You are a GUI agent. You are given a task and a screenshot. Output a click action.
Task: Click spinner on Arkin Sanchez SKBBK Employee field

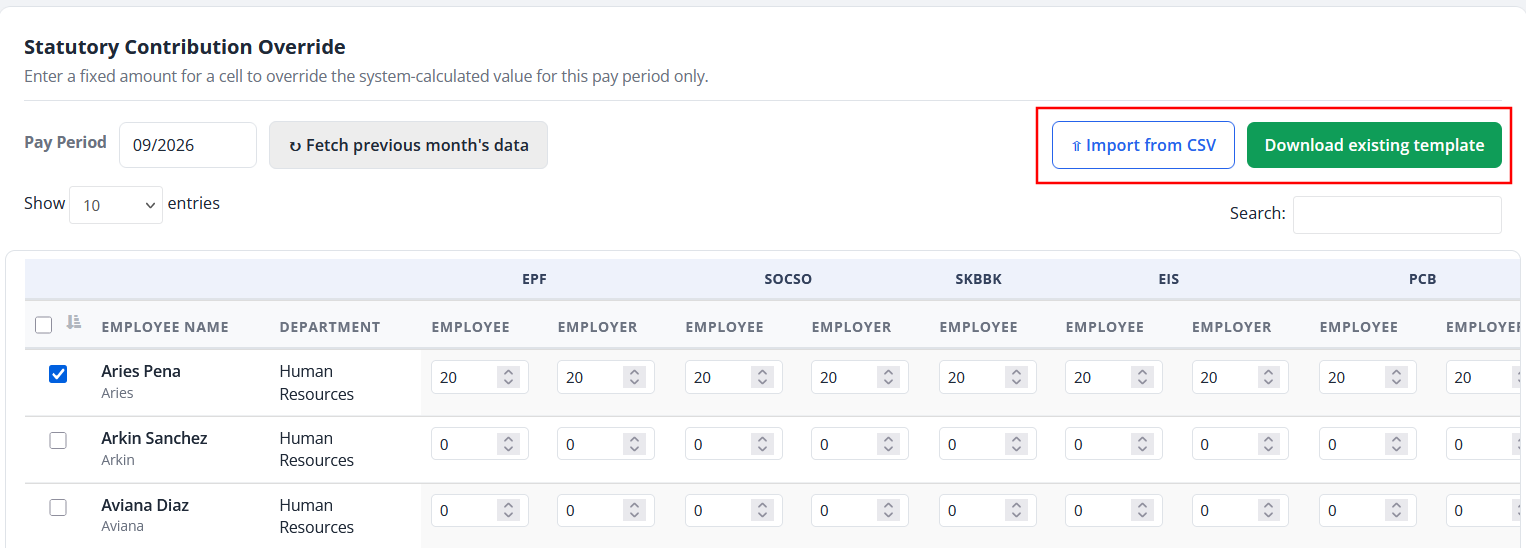coord(1016,444)
